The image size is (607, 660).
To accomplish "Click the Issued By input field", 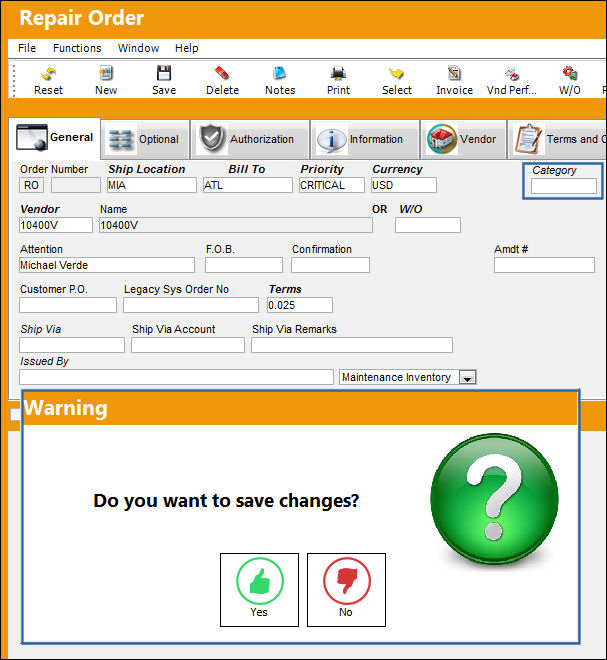I will (176, 377).
